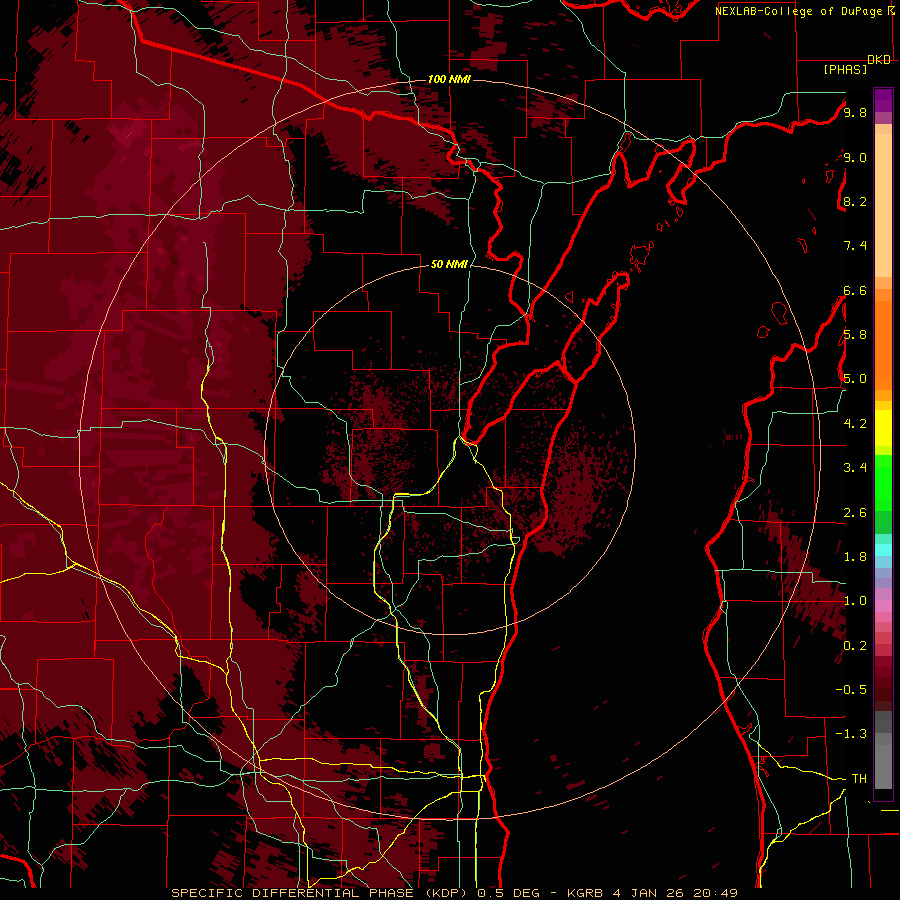Click the 1.8 value on the color scale
This screenshot has width=900, height=900.
coord(855,557)
